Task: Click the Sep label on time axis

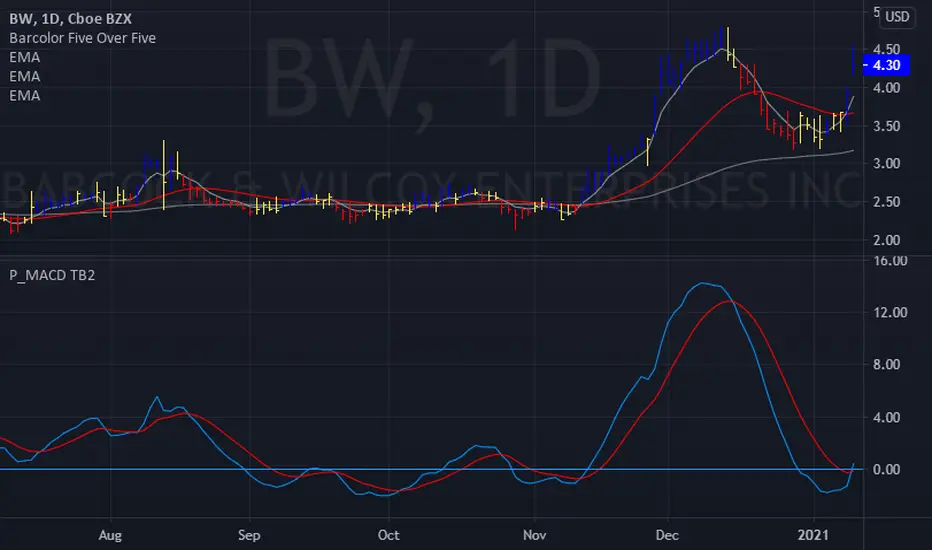Action: tap(249, 535)
